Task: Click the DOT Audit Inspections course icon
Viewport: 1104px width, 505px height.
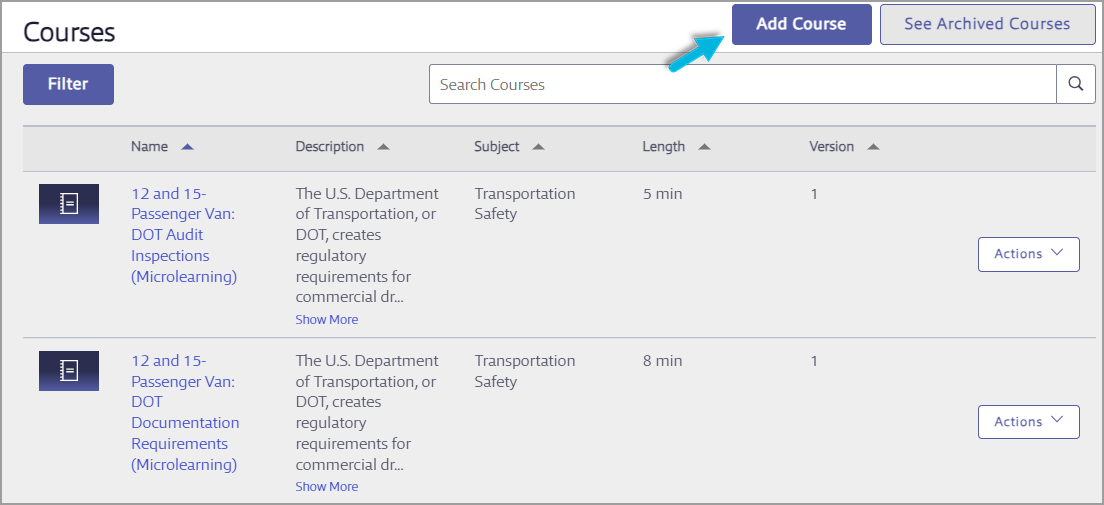Action: (x=69, y=204)
